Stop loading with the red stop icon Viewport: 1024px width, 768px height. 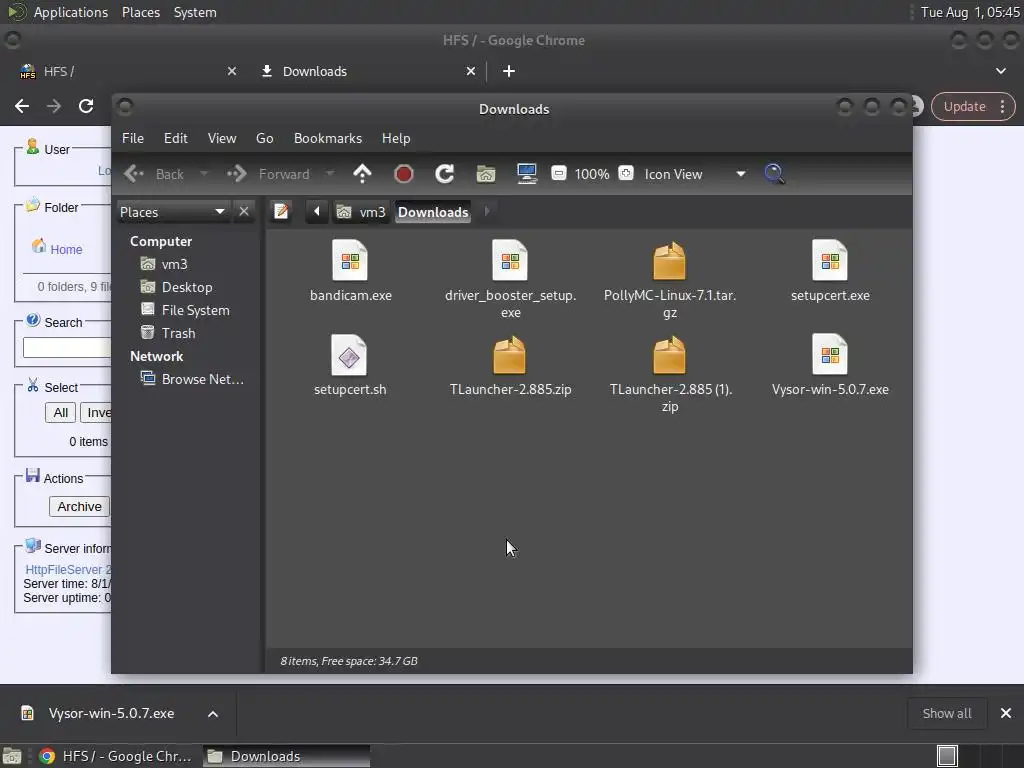pyautogui.click(x=404, y=174)
